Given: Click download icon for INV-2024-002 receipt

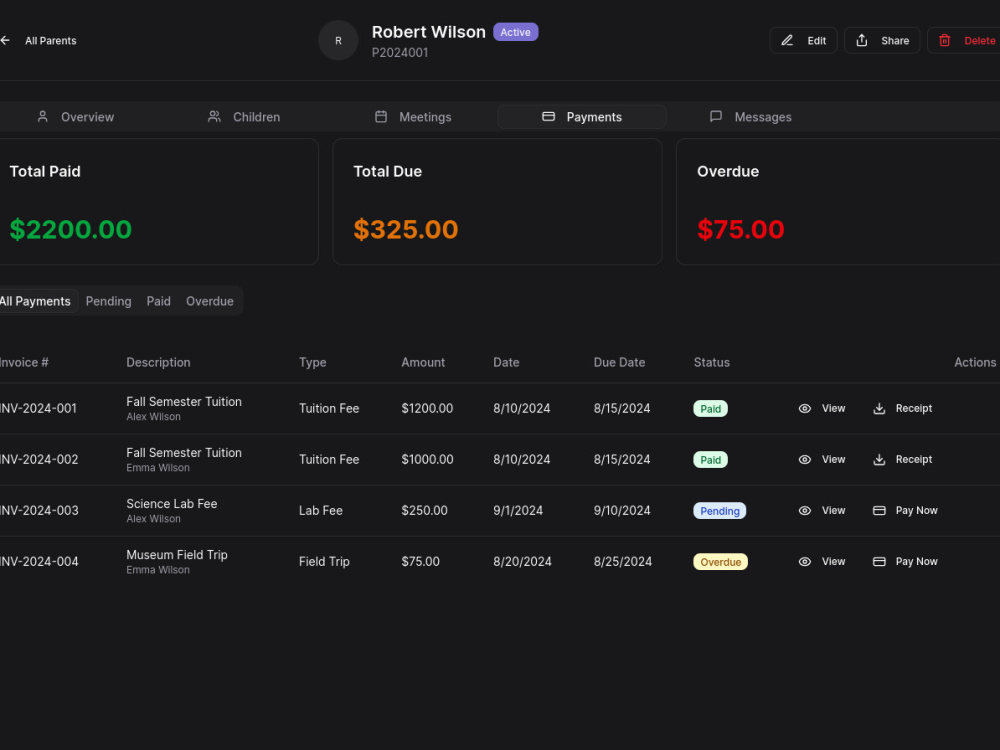Looking at the screenshot, I should pos(879,460).
